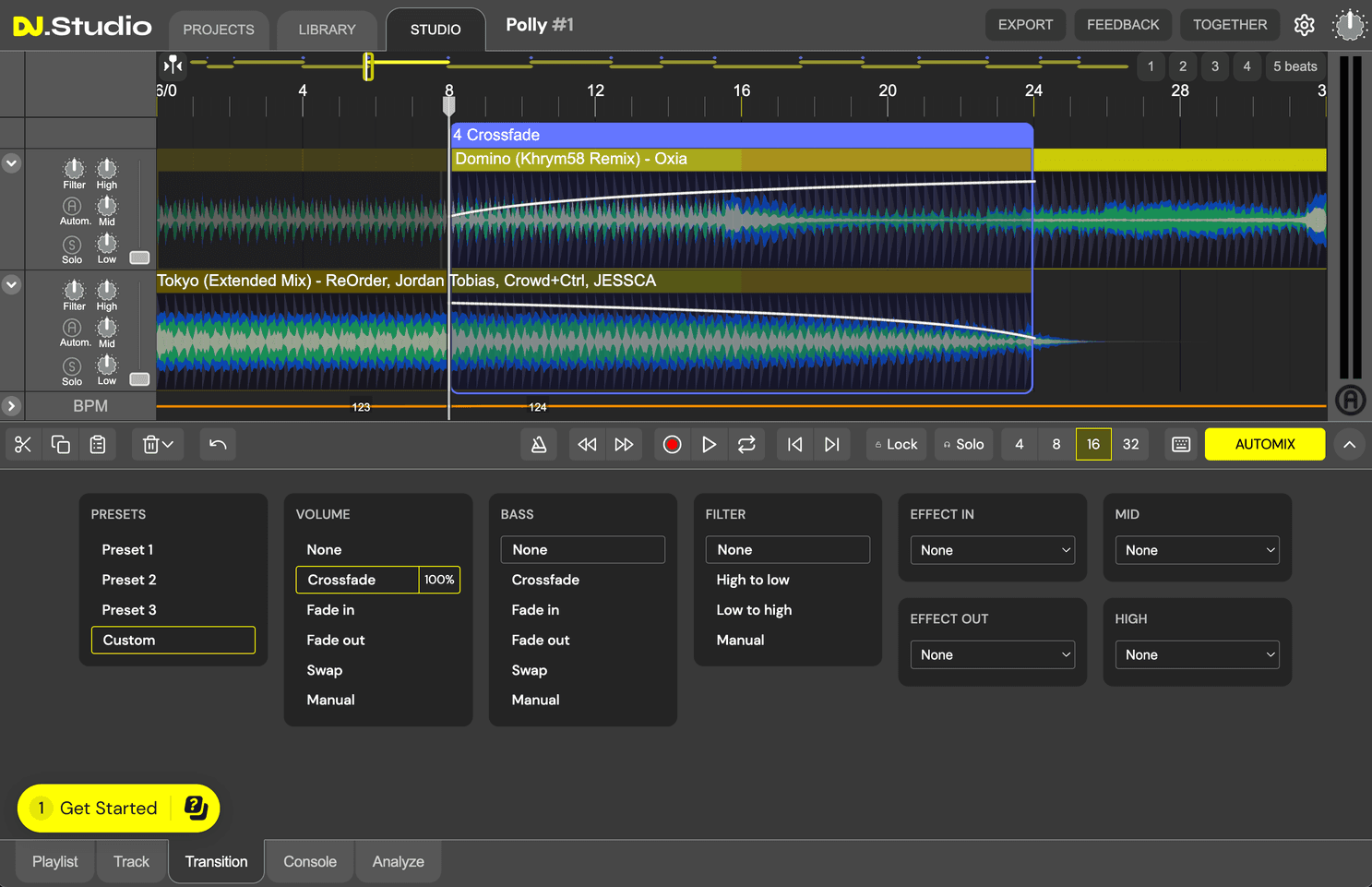This screenshot has height=887, width=1372.
Task: Click the Tokyo track Filter knob
Action: pos(74,290)
